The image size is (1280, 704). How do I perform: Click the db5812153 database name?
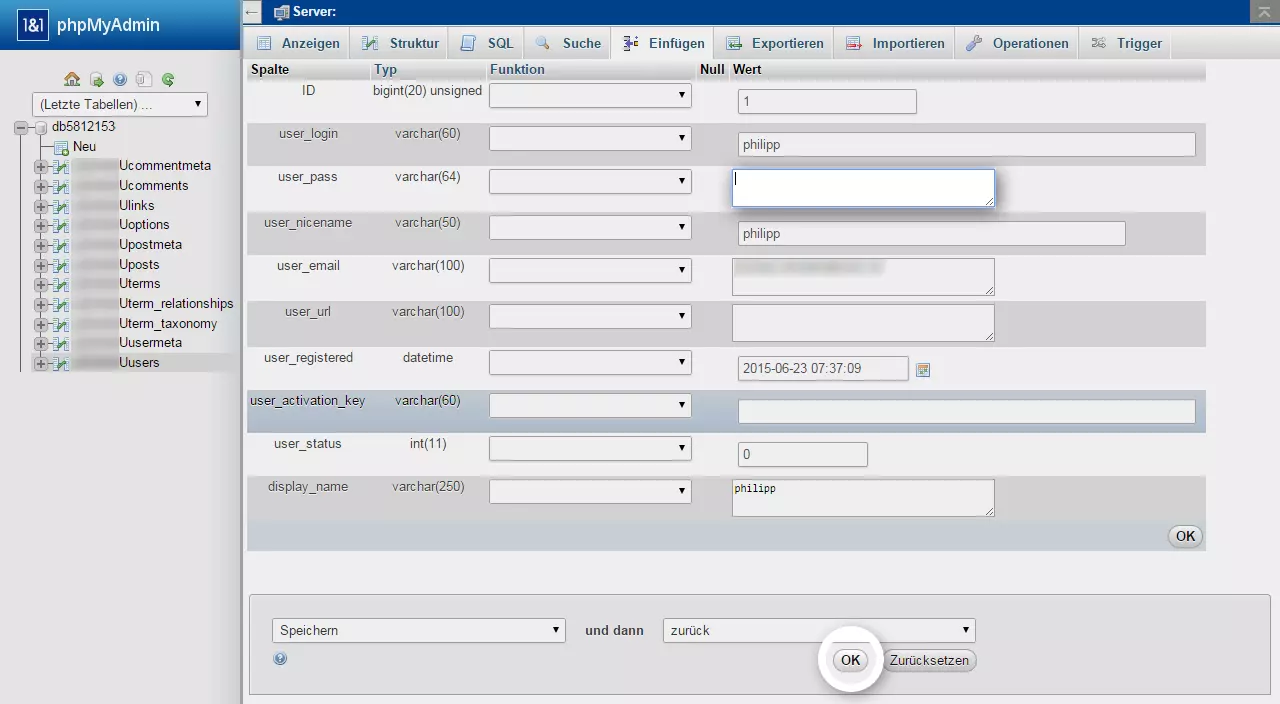tap(83, 127)
